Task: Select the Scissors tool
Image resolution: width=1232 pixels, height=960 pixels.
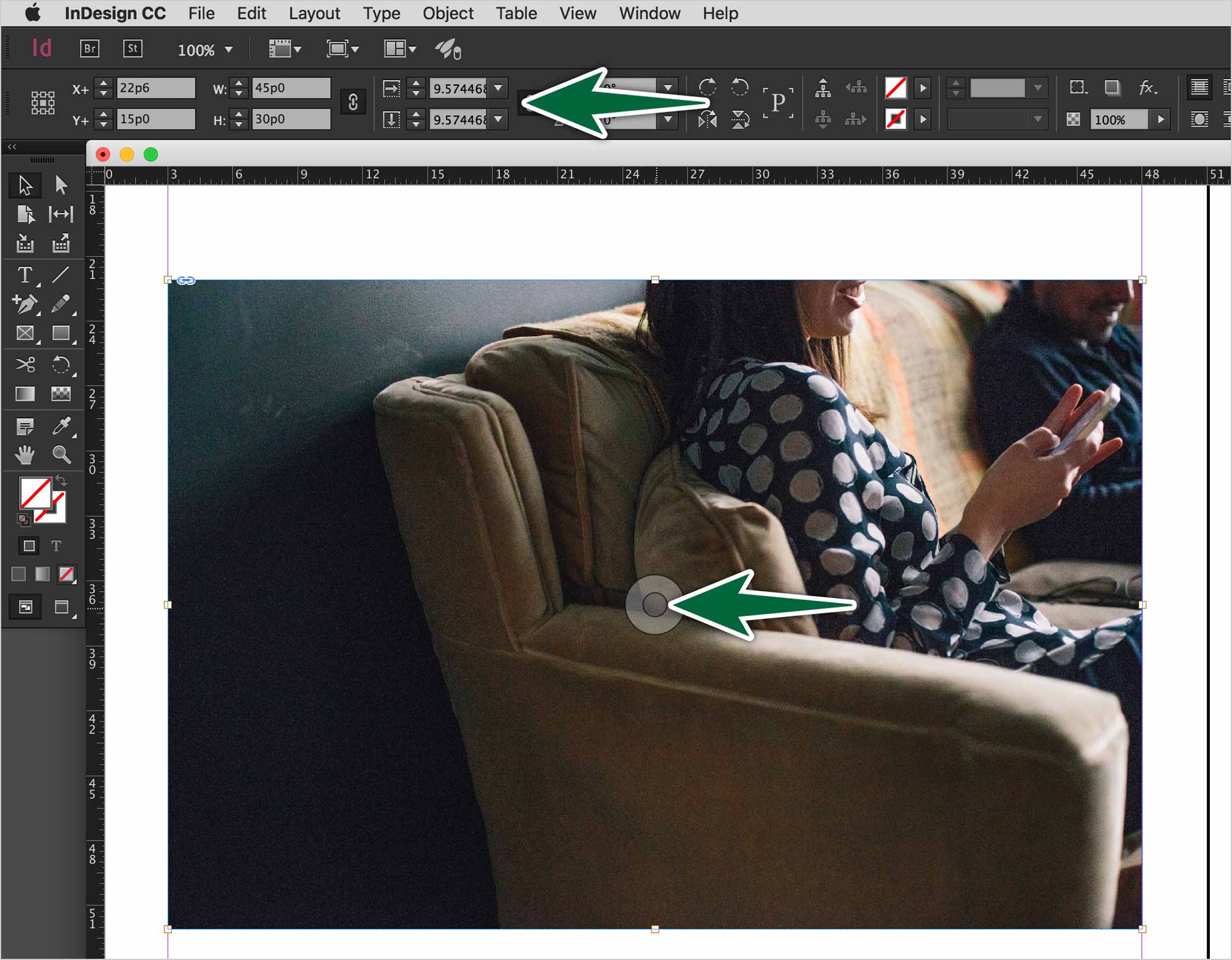Action: coord(25,365)
